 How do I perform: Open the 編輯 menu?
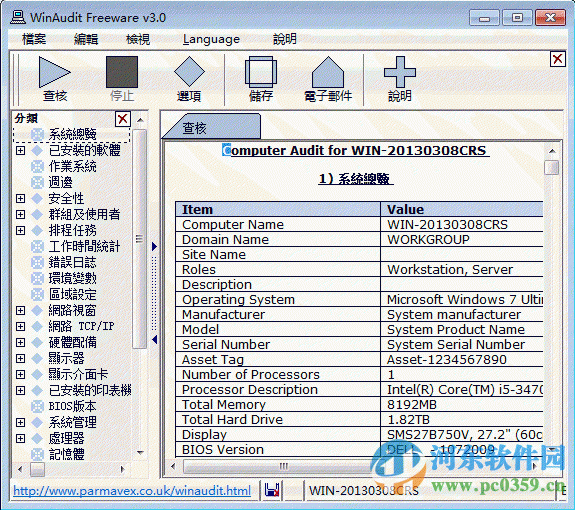(86, 39)
